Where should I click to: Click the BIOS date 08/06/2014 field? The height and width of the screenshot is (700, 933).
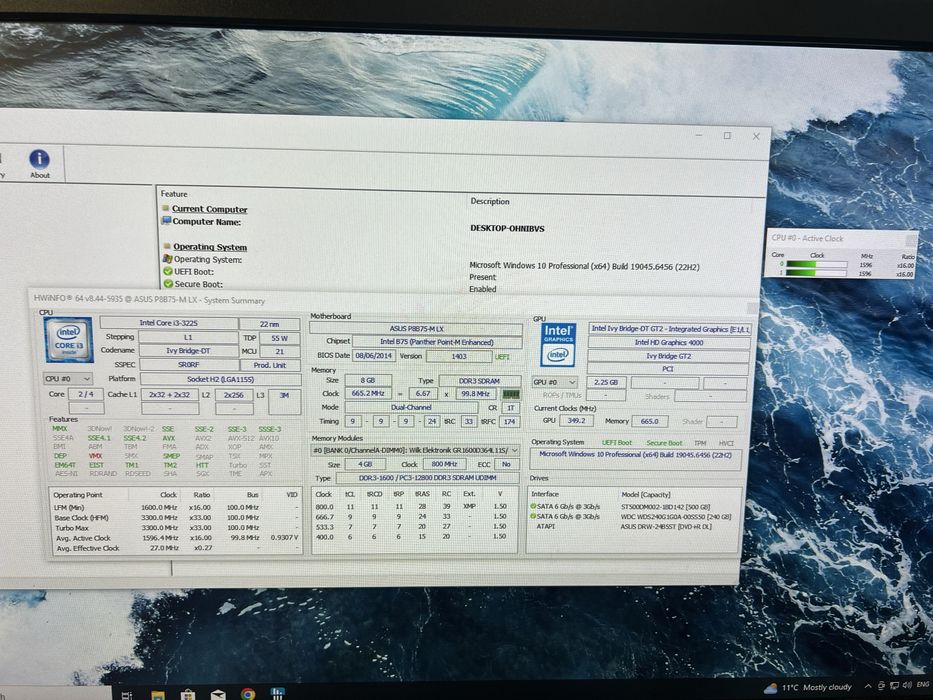(x=374, y=357)
